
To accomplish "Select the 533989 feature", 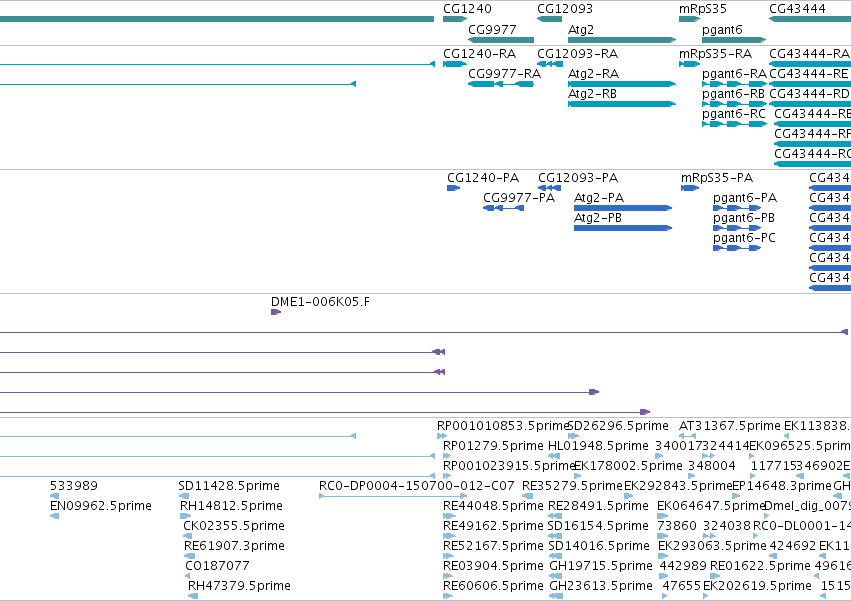I will tap(54, 496).
